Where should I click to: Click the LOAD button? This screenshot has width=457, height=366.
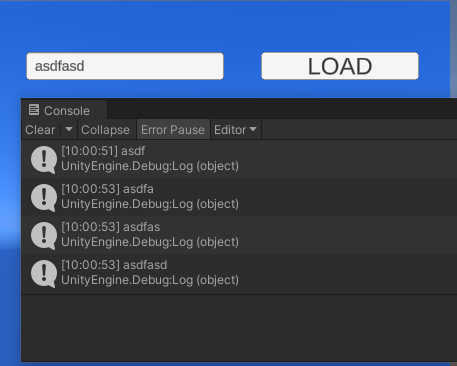point(340,66)
